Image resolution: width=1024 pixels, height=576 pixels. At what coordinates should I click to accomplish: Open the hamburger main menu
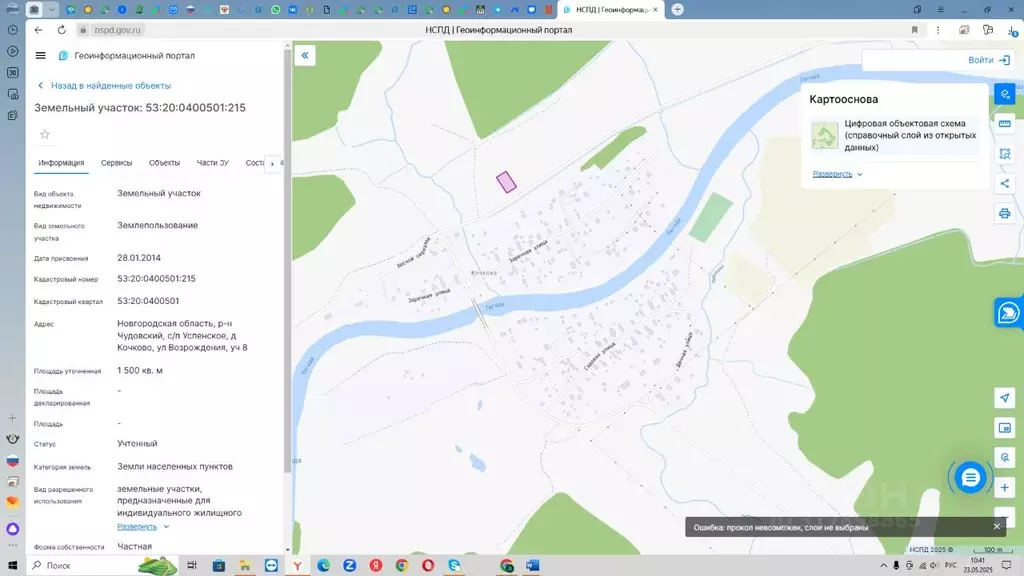[x=40, y=56]
